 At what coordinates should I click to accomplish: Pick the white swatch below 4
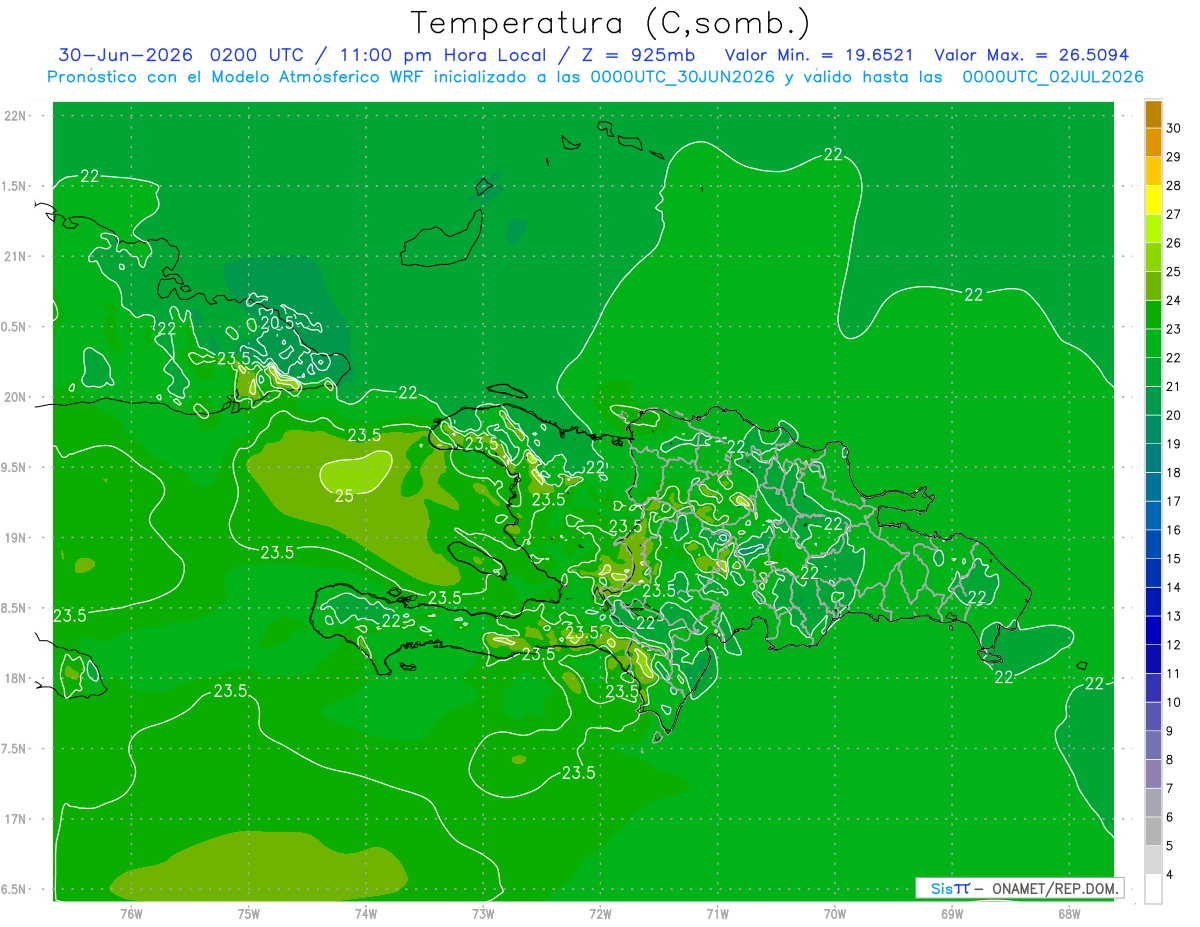[x=1153, y=889]
